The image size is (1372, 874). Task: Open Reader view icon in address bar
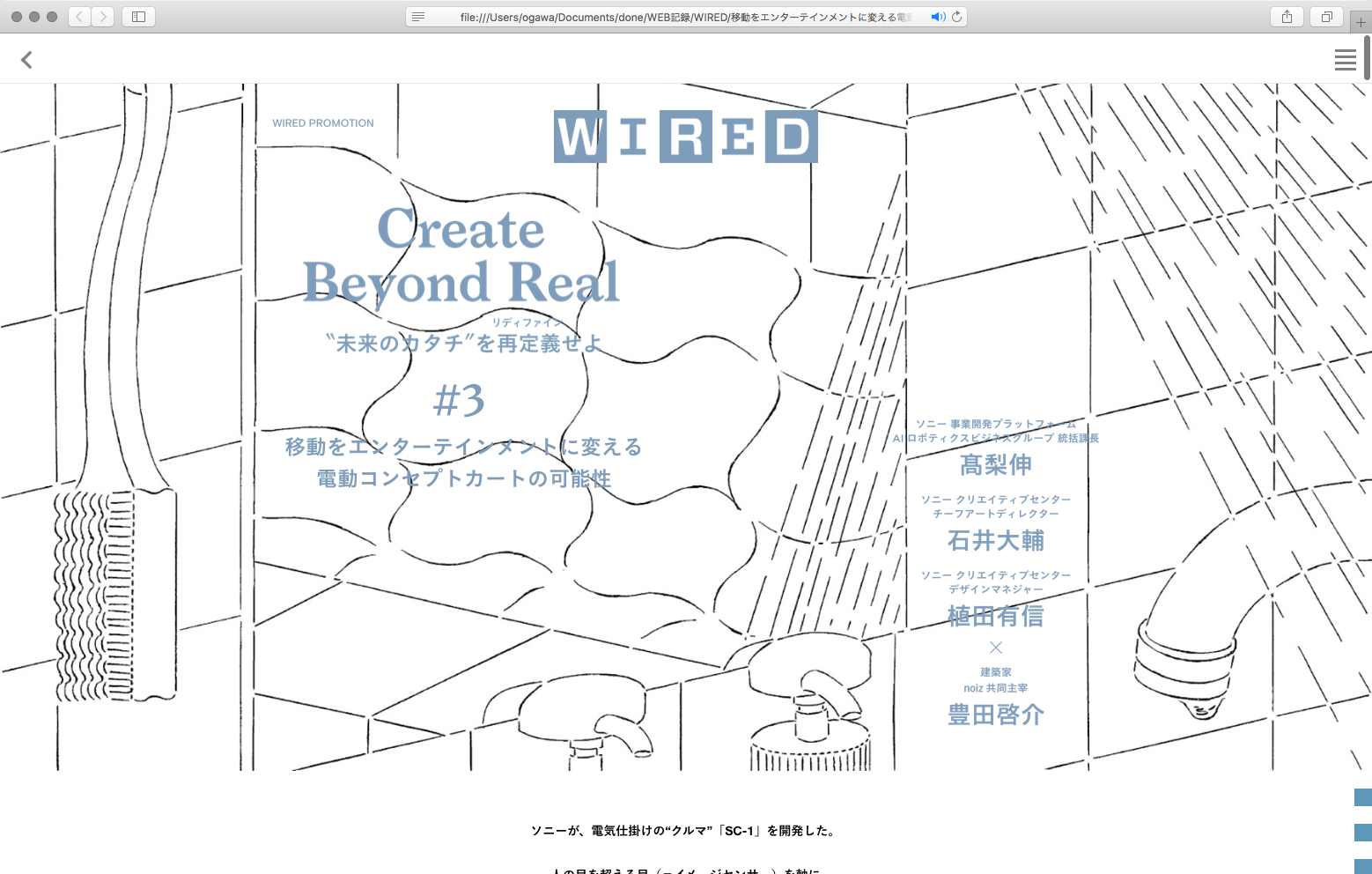coord(418,17)
